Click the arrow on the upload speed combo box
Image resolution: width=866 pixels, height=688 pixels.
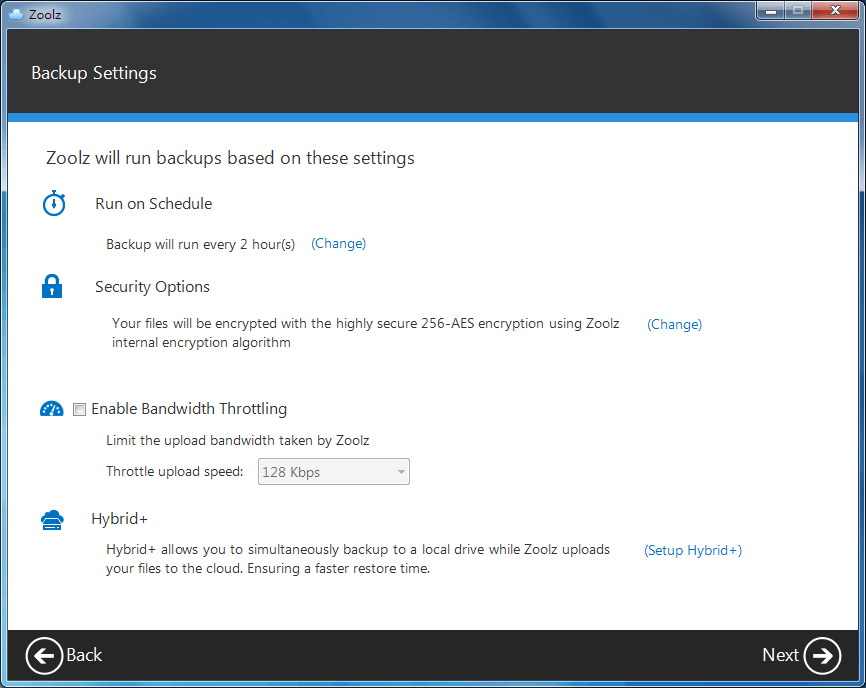pos(400,472)
